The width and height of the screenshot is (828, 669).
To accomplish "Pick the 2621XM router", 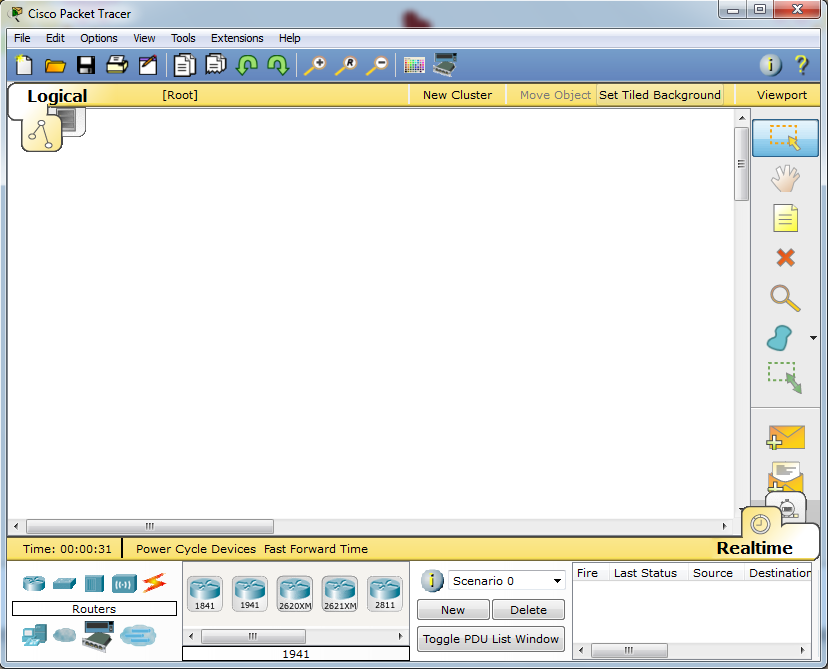I will coord(340,594).
